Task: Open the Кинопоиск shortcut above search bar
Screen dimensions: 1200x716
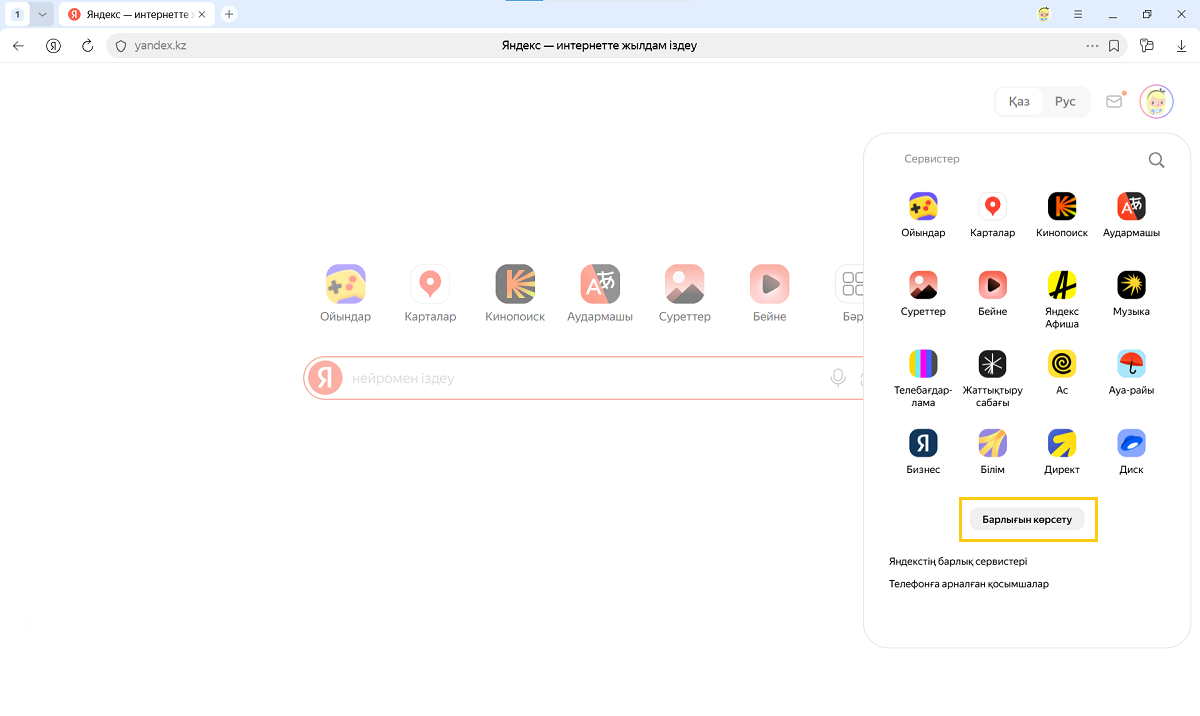Action: 515,294
